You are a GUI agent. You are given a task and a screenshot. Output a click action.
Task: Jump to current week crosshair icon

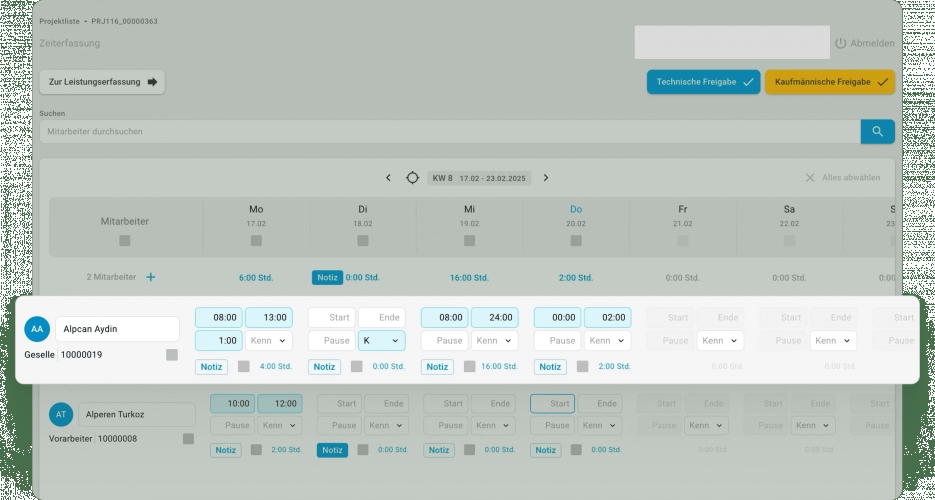pos(412,178)
